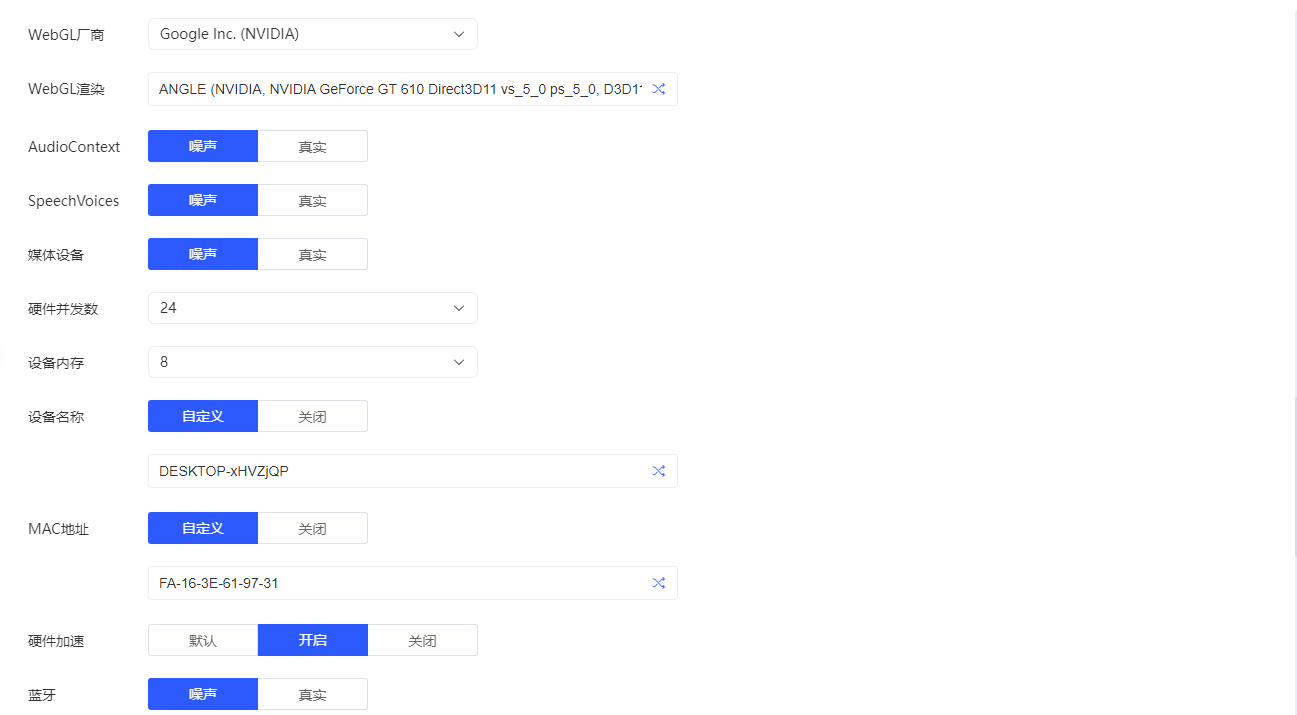
Task: Click the WebGL渲染 ANGLE text field
Action: click(400, 89)
